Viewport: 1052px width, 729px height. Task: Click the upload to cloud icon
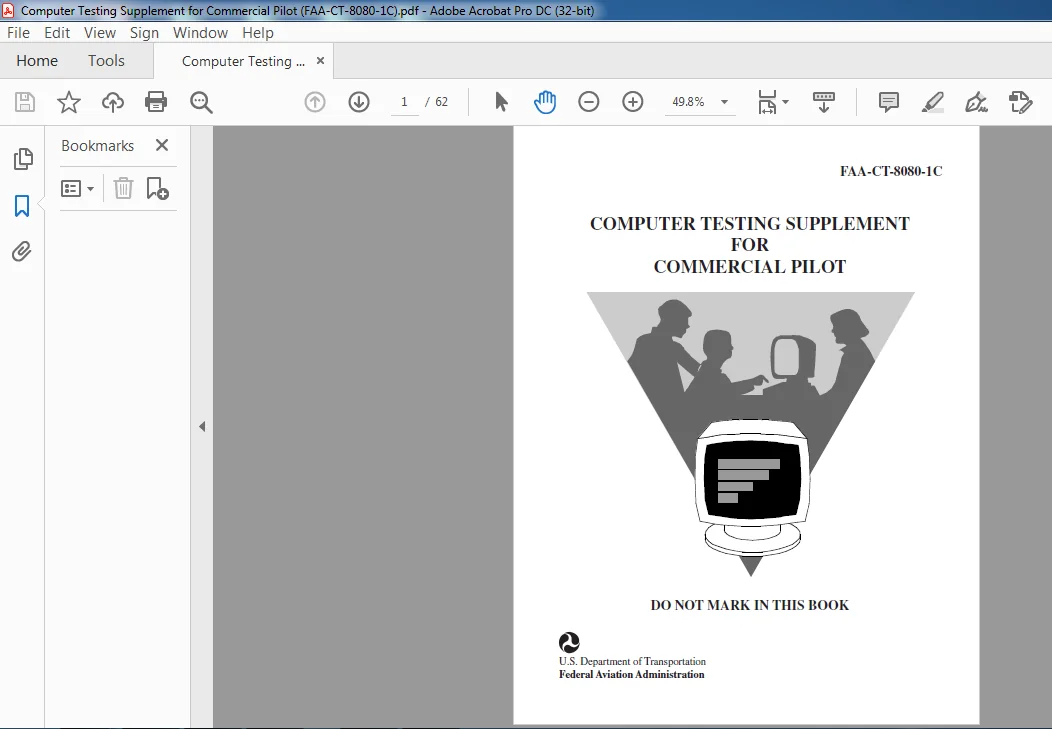click(x=113, y=102)
